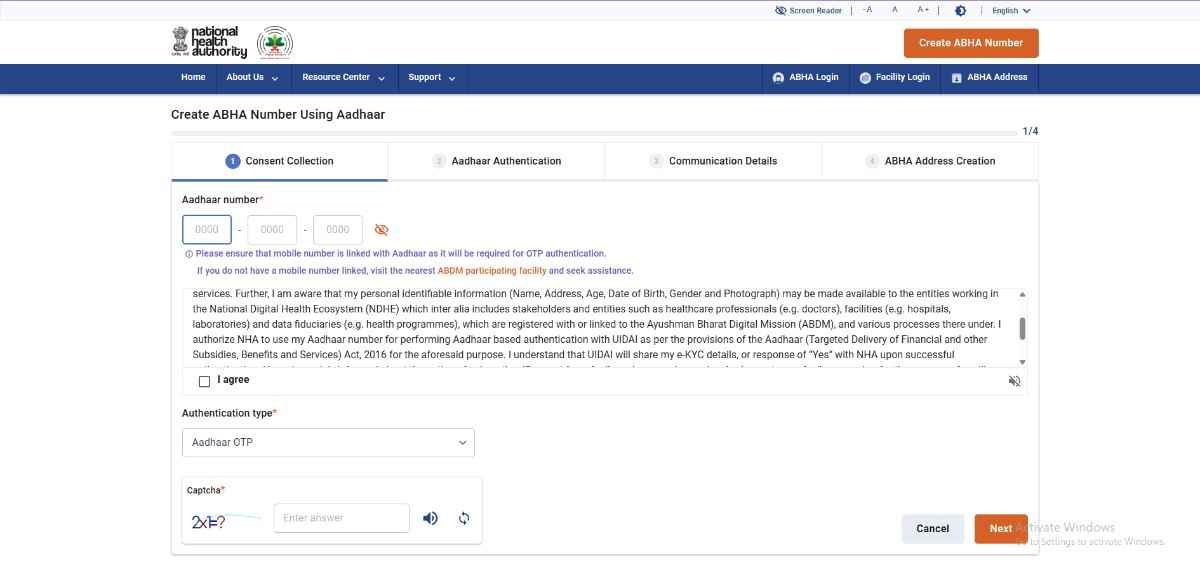Focus the captcha Enter answer field

(x=341, y=518)
